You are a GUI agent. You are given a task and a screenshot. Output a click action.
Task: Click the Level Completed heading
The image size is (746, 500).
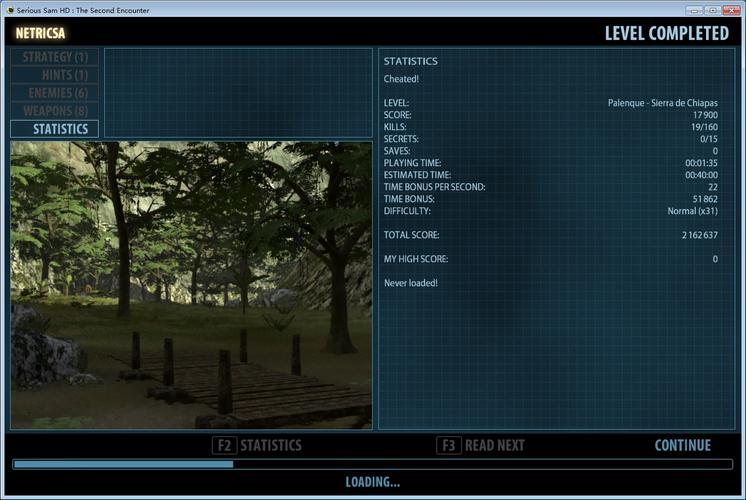coord(667,33)
